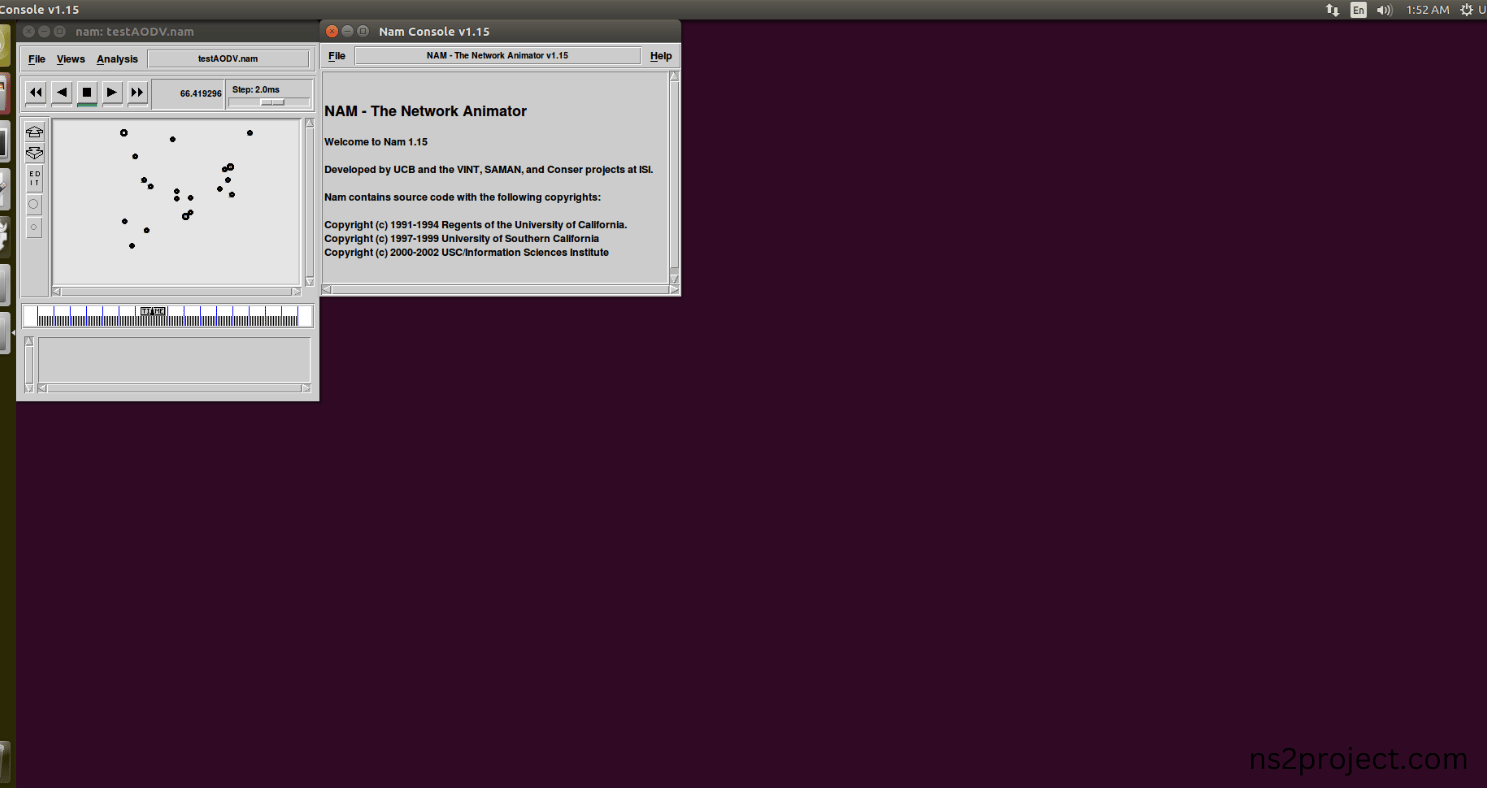Click the testAODV.nam title button

click(228, 59)
